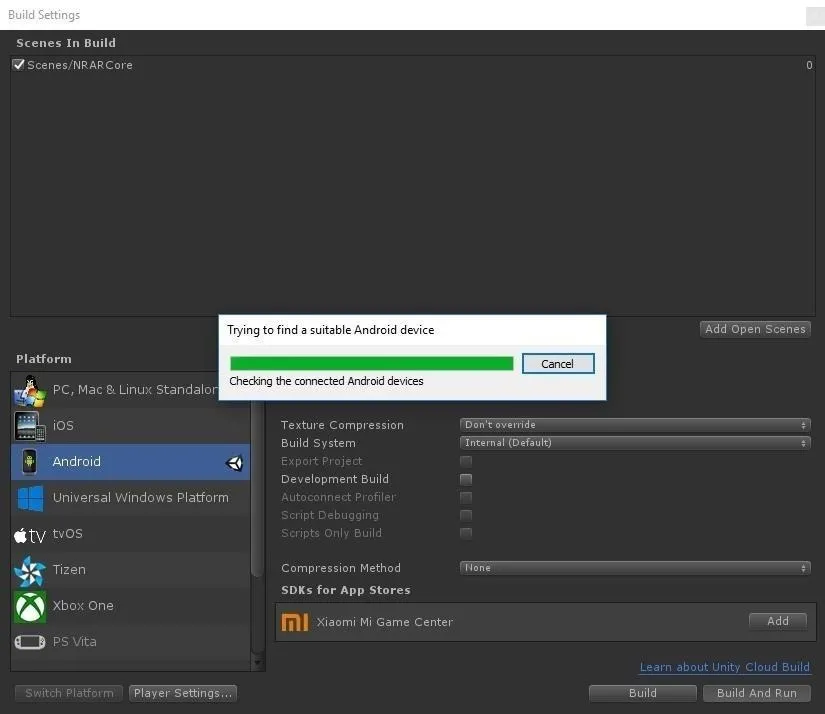
Task: Click the Build And Run button
Action: pos(757,693)
